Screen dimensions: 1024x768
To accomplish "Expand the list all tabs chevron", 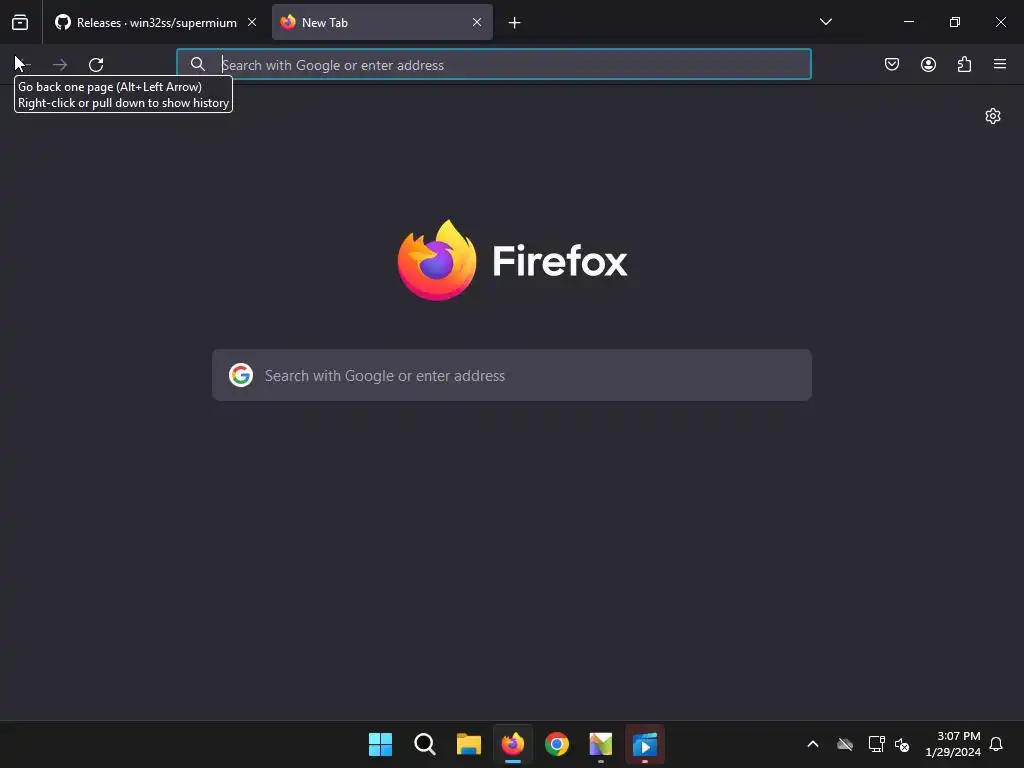I will [825, 22].
